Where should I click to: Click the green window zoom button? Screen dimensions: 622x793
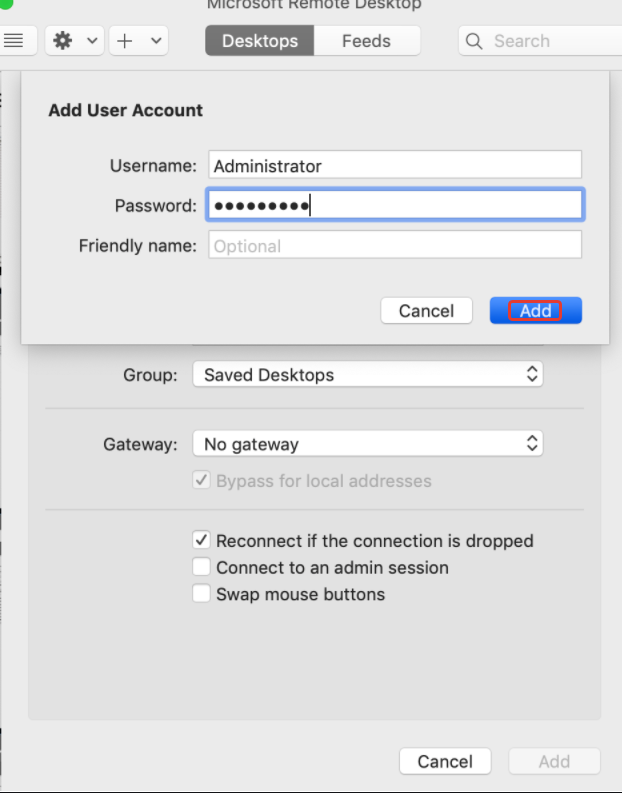(x=5, y=4)
